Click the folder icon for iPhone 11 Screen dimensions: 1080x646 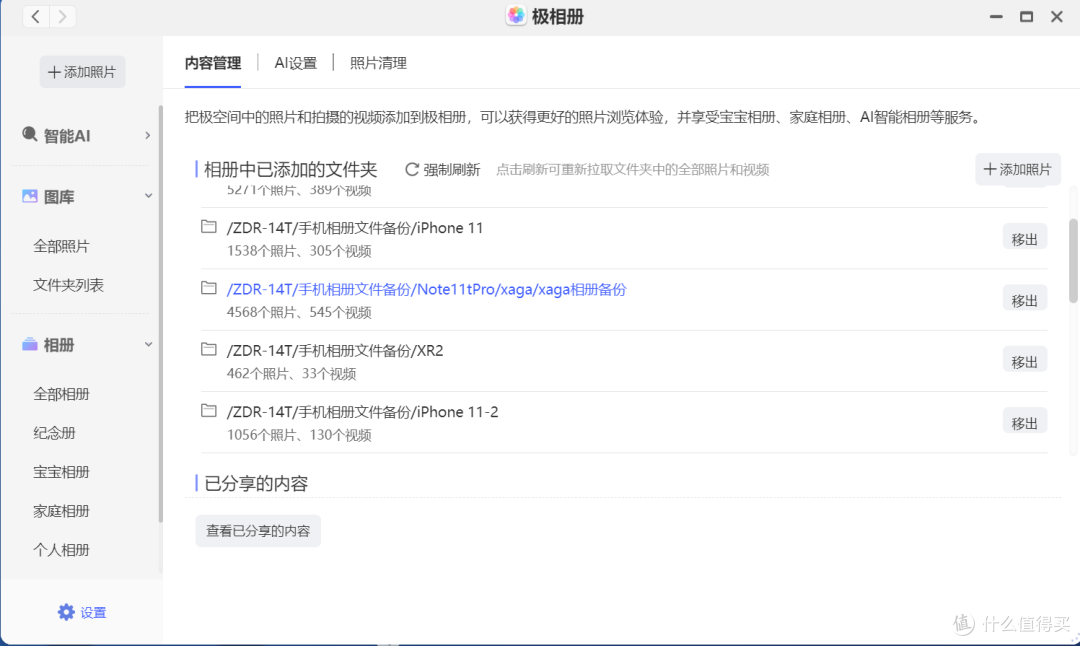click(209, 227)
